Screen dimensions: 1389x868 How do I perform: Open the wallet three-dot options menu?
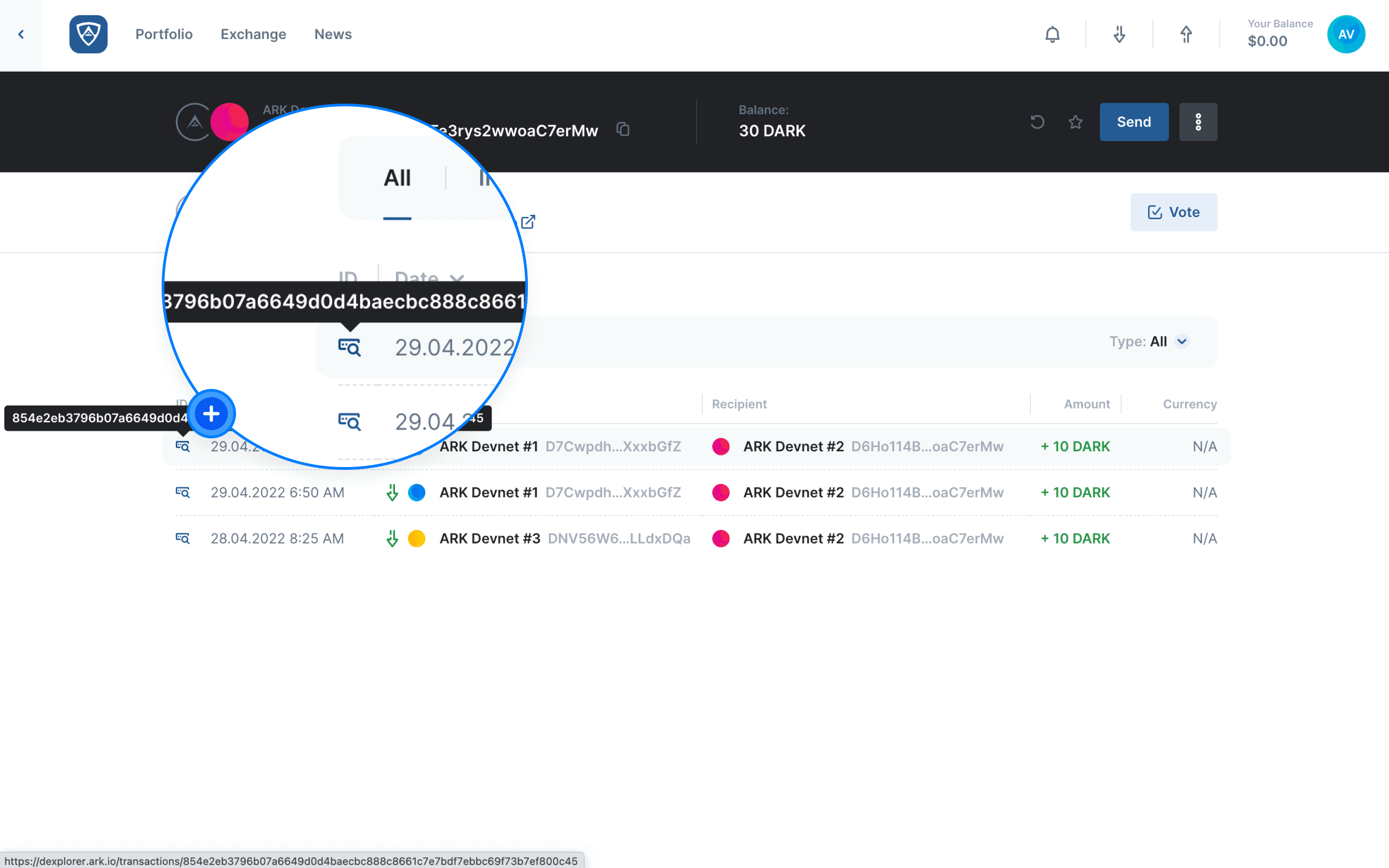[x=1198, y=122]
